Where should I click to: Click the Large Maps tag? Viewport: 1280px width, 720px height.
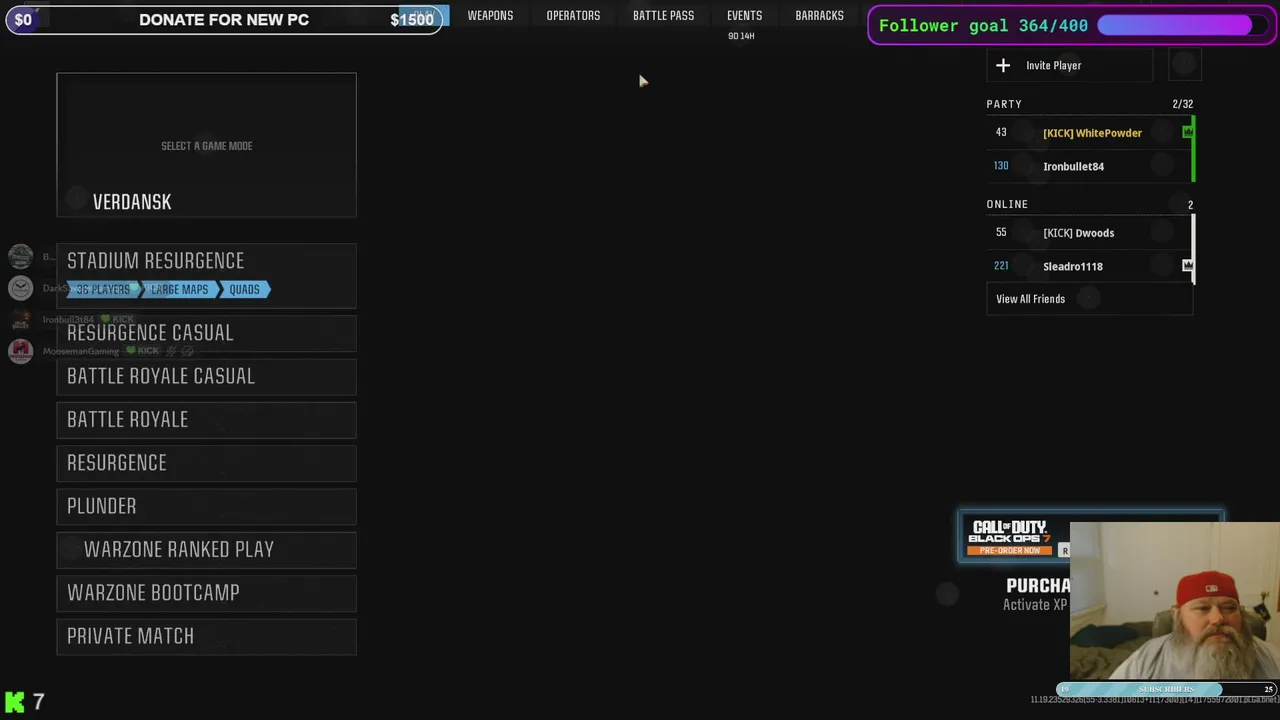pyautogui.click(x=179, y=289)
